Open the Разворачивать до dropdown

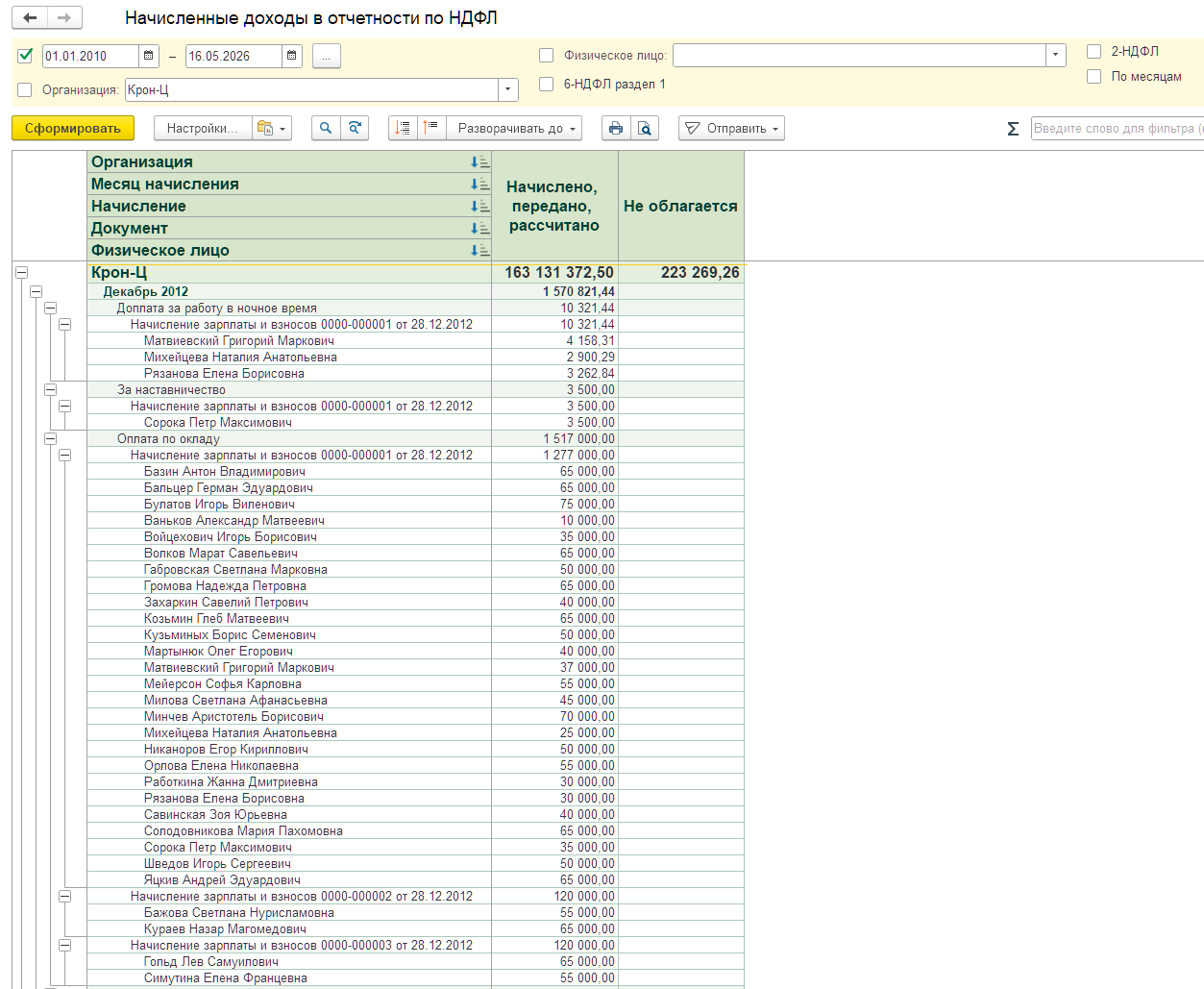tap(515, 128)
